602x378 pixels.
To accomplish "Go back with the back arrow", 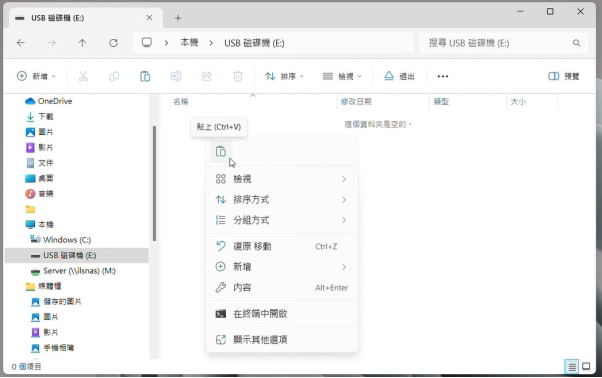I will point(21,43).
